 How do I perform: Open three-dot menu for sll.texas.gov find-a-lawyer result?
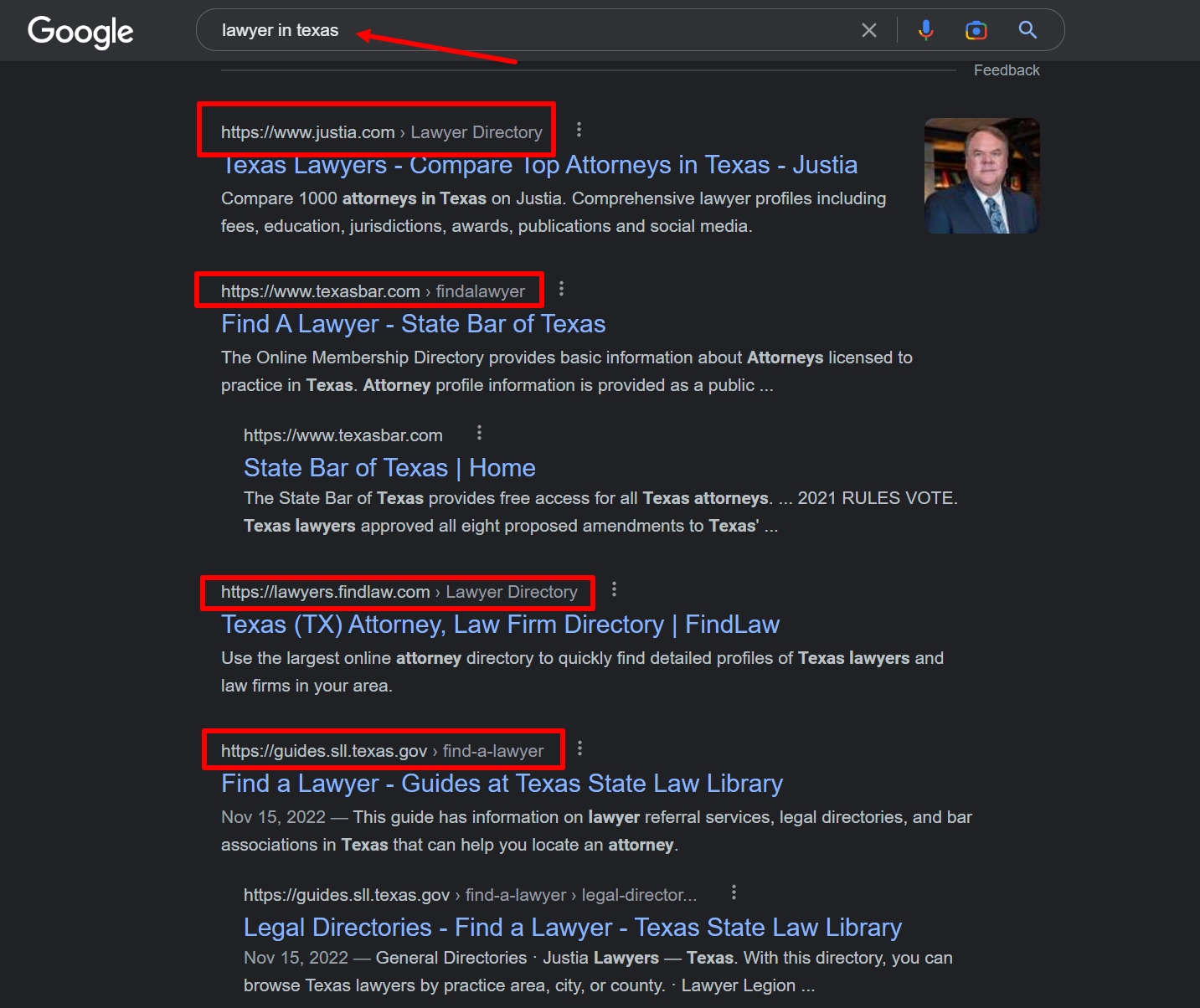coord(579,748)
